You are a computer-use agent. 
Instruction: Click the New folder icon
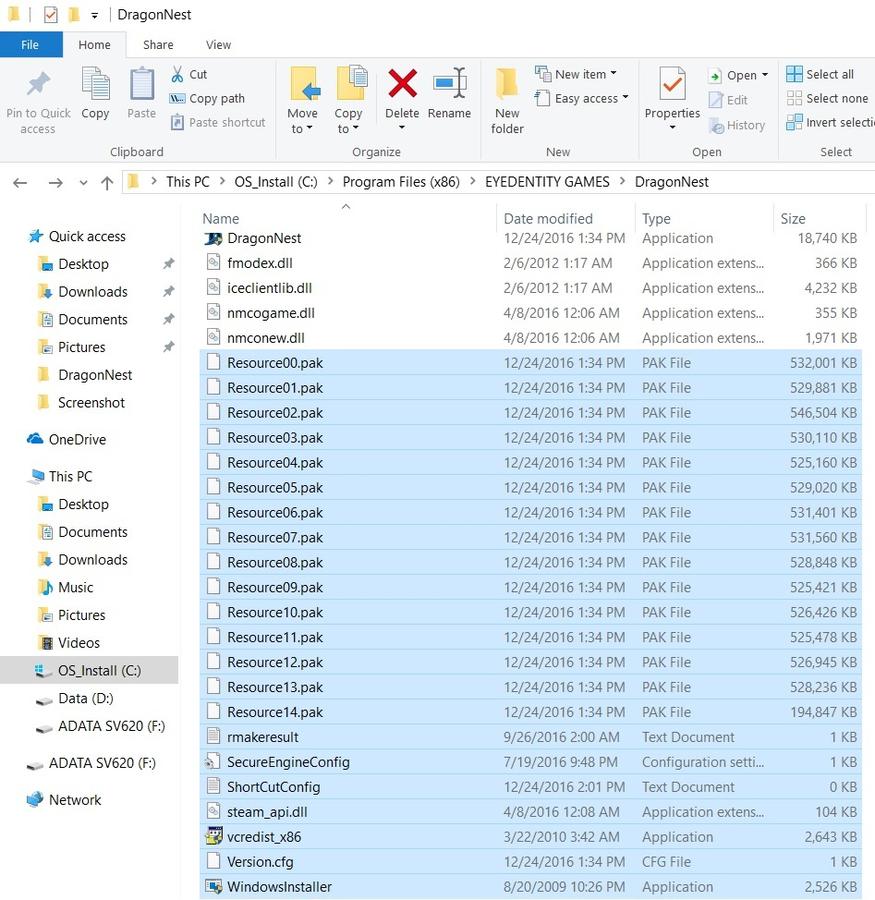(x=507, y=84)
